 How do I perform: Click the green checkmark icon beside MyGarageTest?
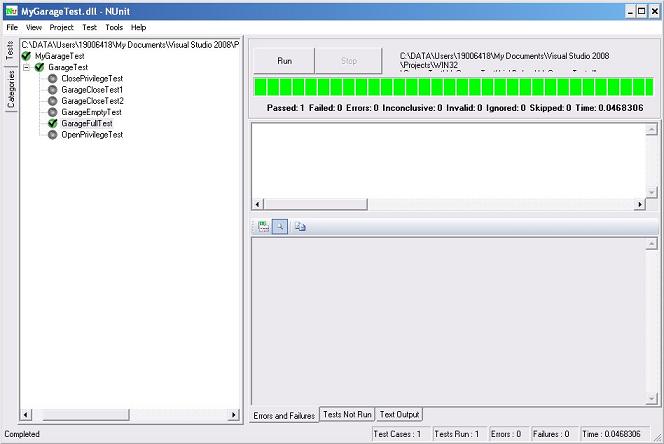27,57
